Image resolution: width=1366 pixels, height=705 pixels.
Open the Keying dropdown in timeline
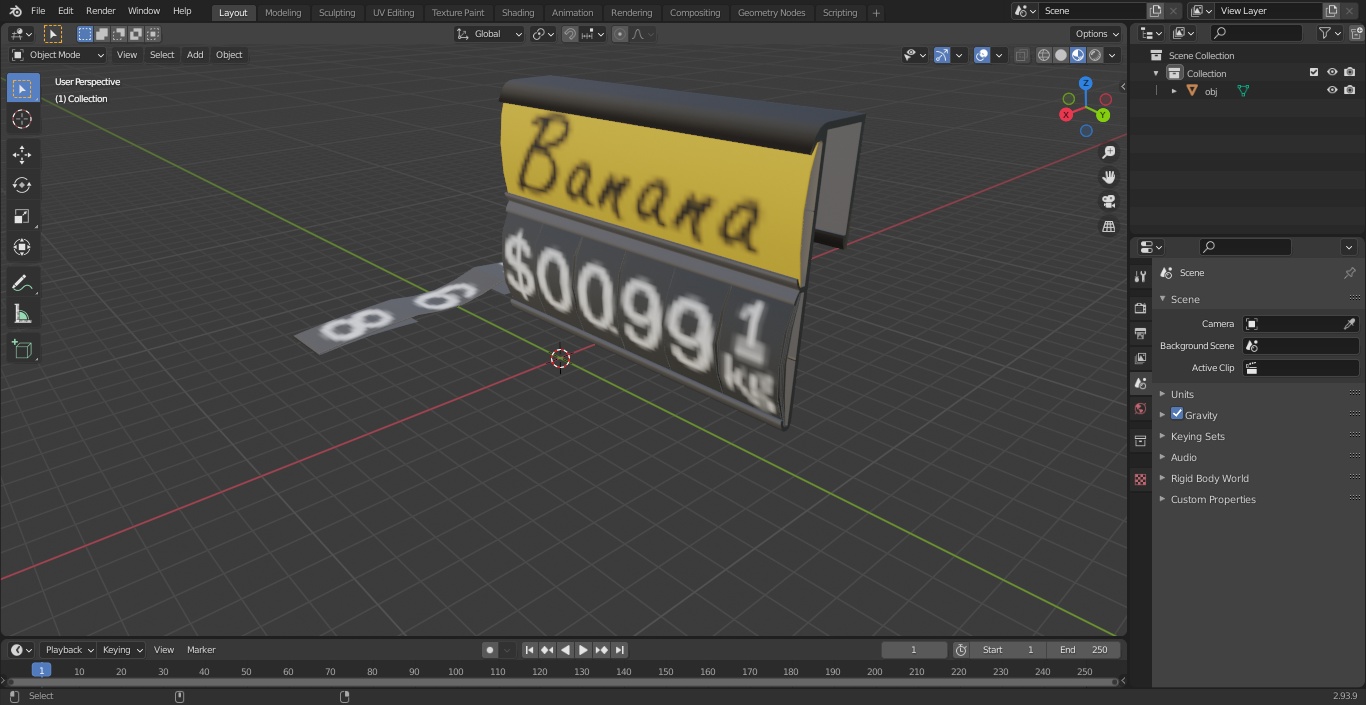[122, 650]
